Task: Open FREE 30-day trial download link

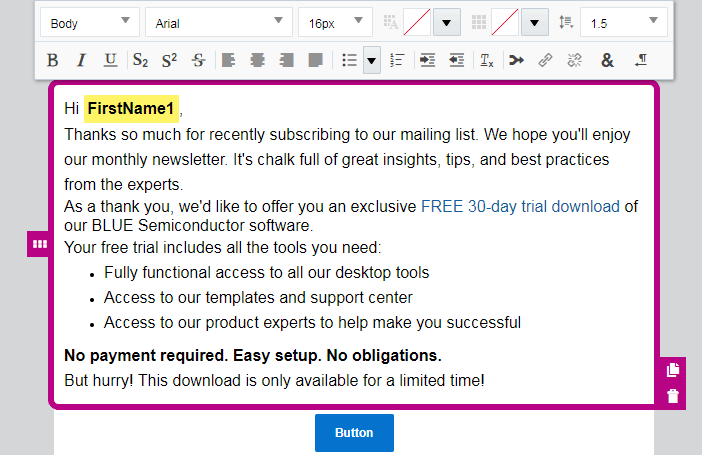Action: click(x=520, y=206)
